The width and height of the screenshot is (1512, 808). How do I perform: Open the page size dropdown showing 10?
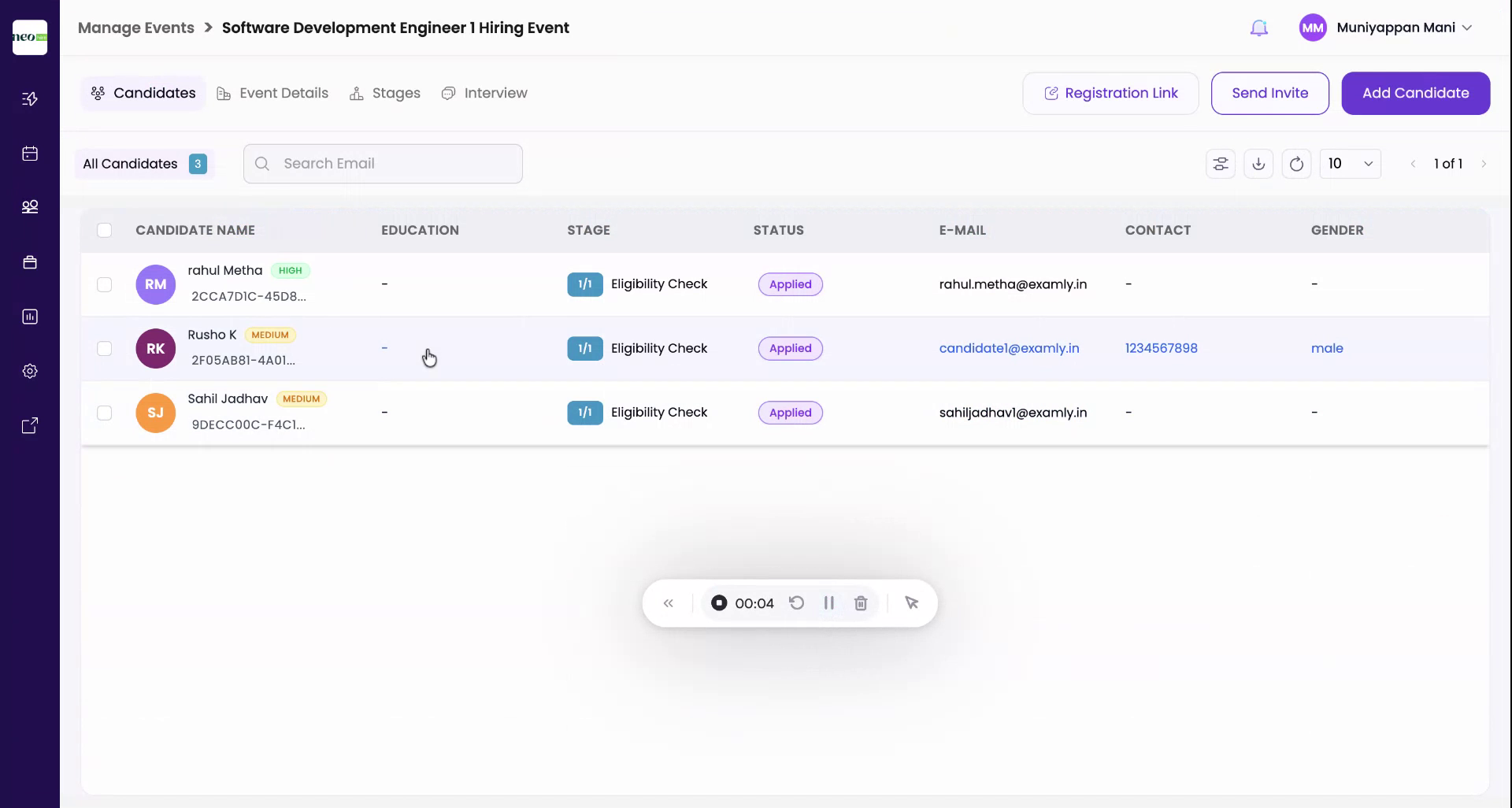1350,163
